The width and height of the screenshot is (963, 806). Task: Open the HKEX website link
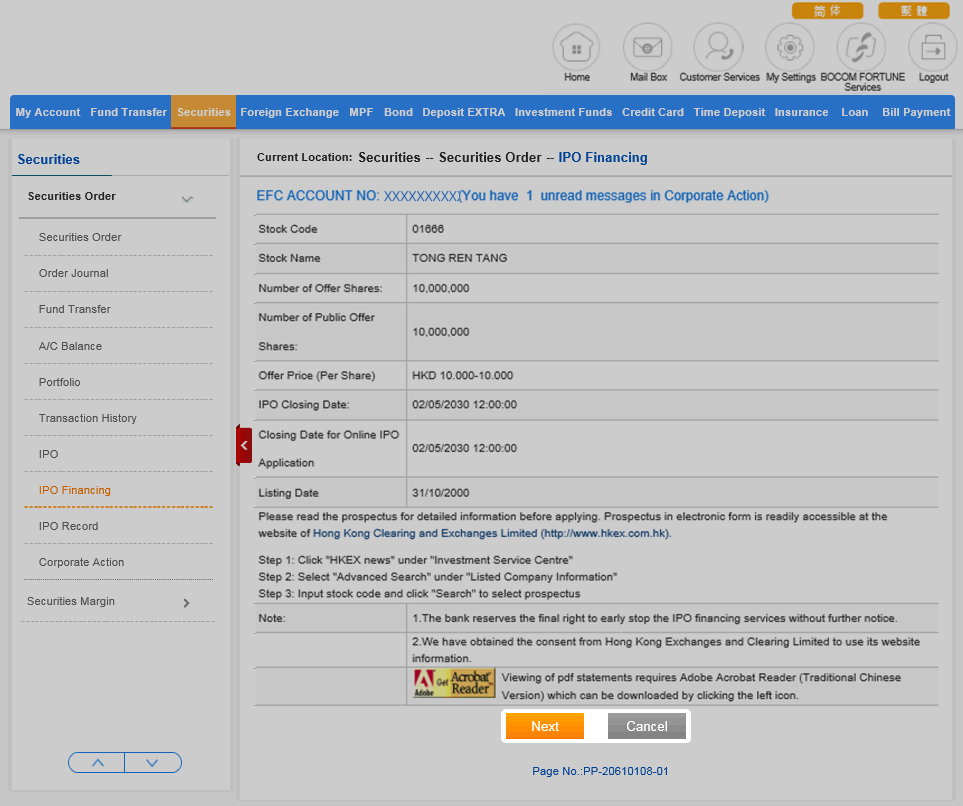(491, 534)
